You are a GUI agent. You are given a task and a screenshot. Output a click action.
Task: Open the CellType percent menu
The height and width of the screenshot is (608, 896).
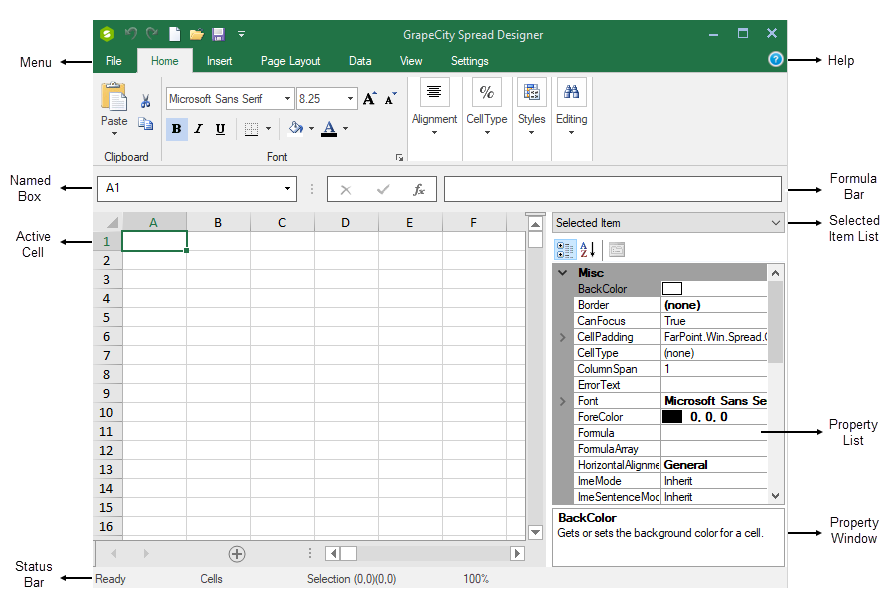point(487,108)
